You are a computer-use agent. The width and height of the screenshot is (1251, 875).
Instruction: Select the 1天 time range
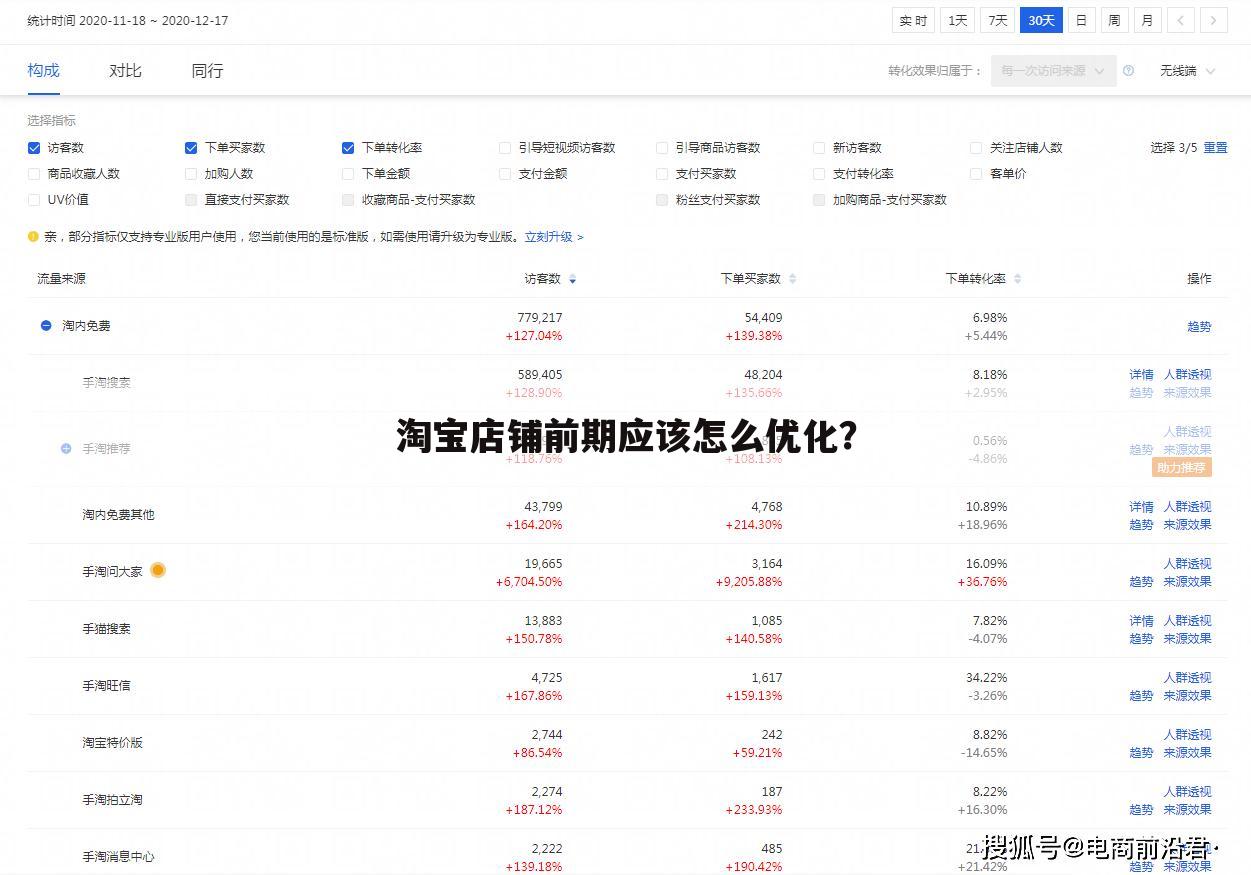pos(958,20)
